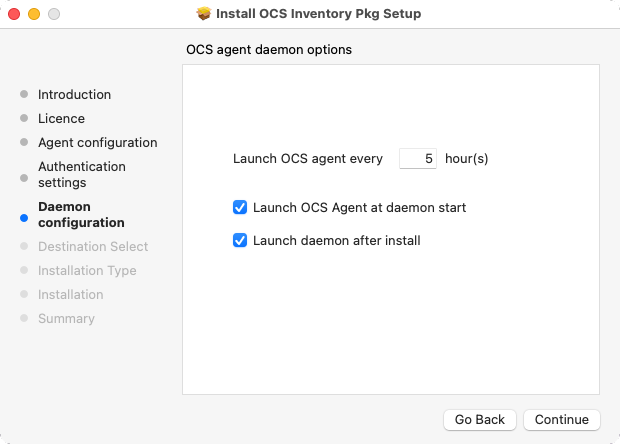This screenshot has width=620, height=444.
Task: Click the blue Daemon configuration bullet
Action: 24,218
